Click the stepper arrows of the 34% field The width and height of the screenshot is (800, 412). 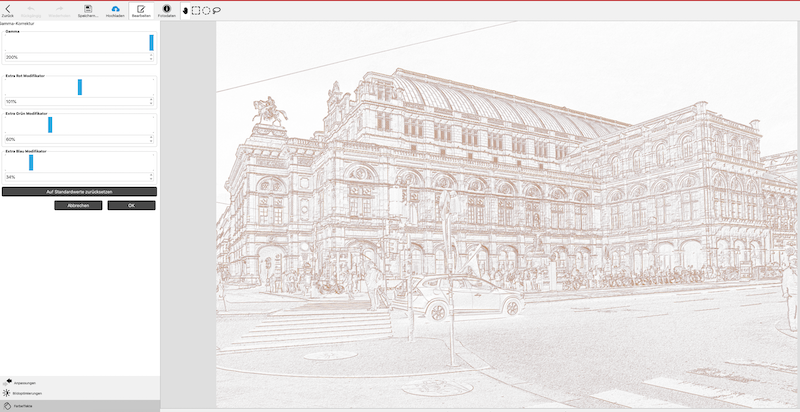[x=151, y=177]
